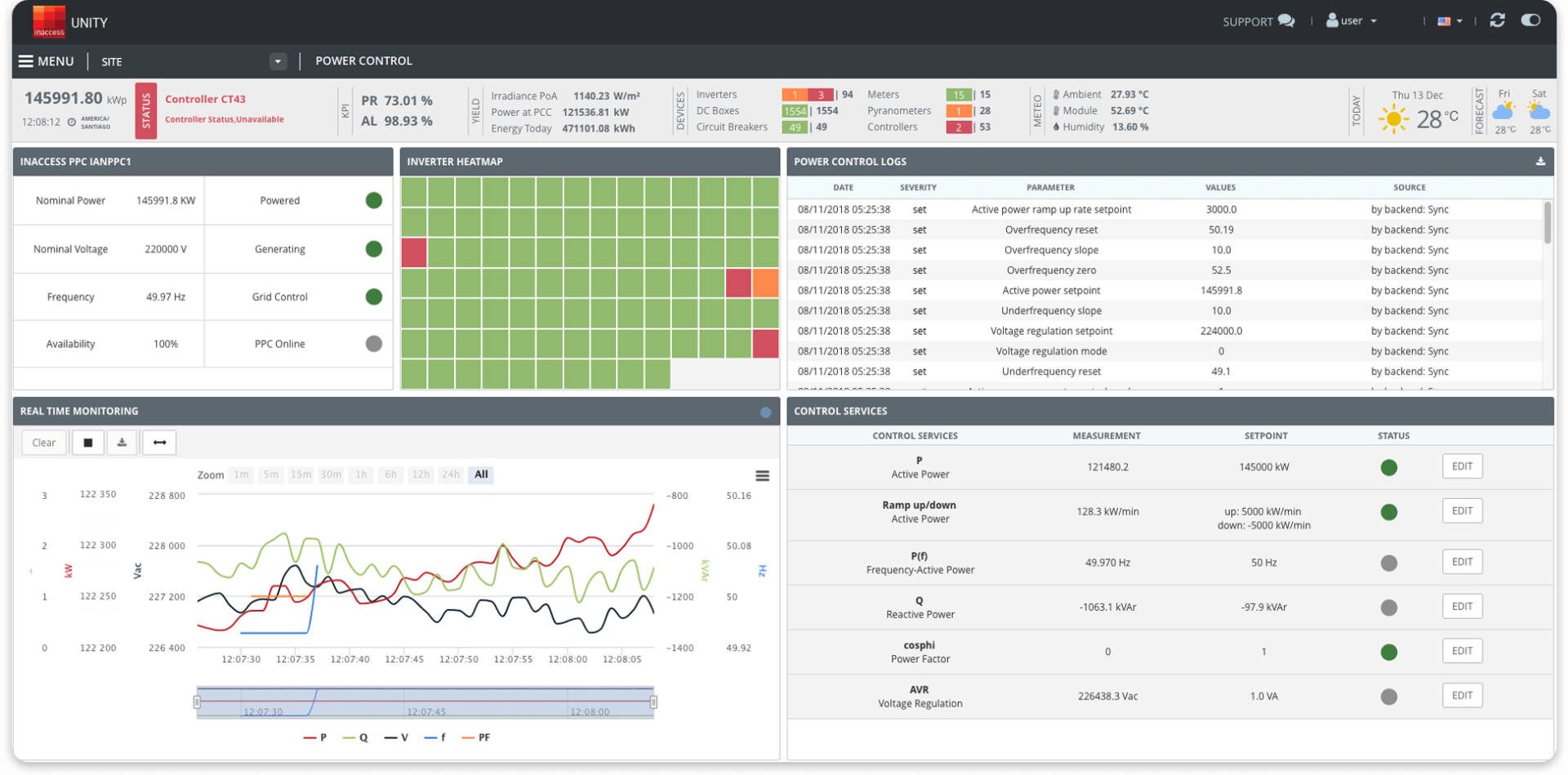
Task: Toggle the P series in chart legend
Action: 315,737
